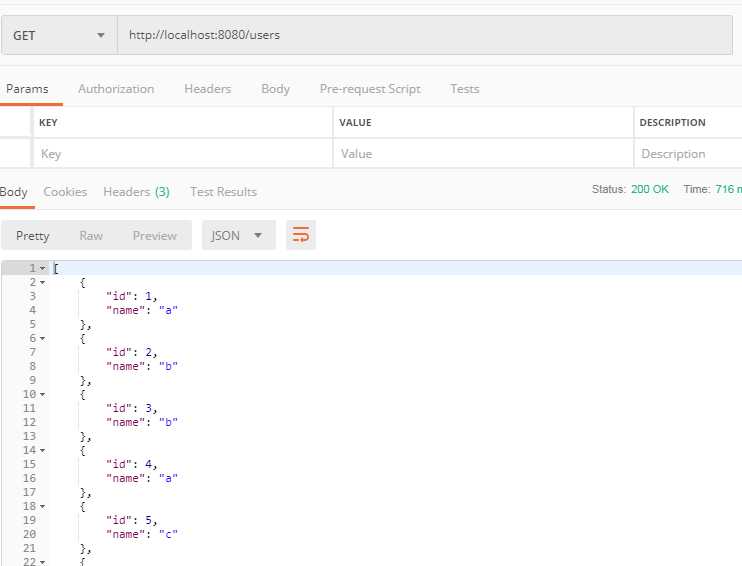Select the Preview view button
This screenshot has height=566, width=742.
click(155, 236)
